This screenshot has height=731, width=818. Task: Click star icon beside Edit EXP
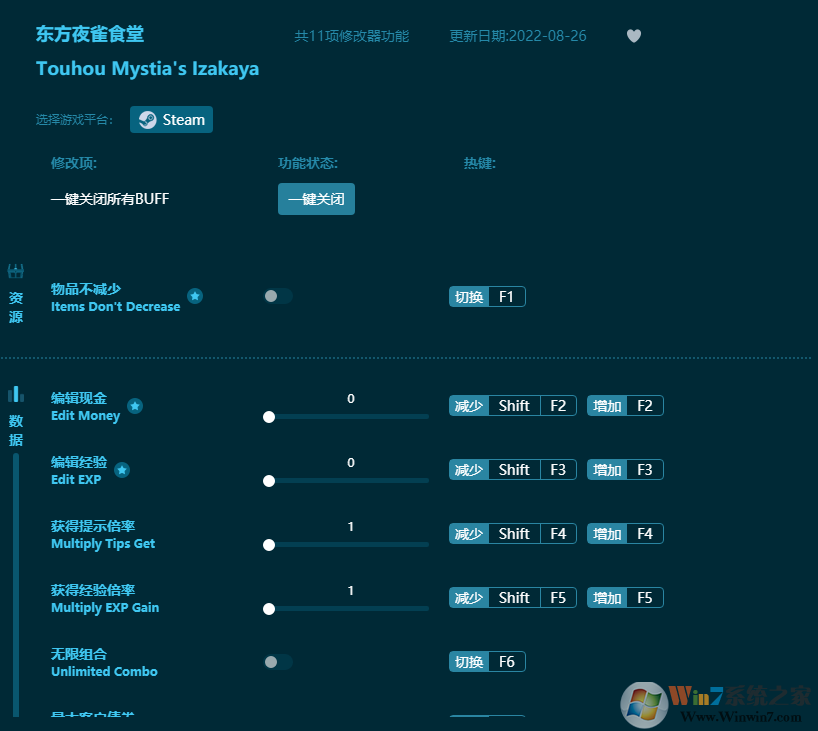tap(121, 470)
